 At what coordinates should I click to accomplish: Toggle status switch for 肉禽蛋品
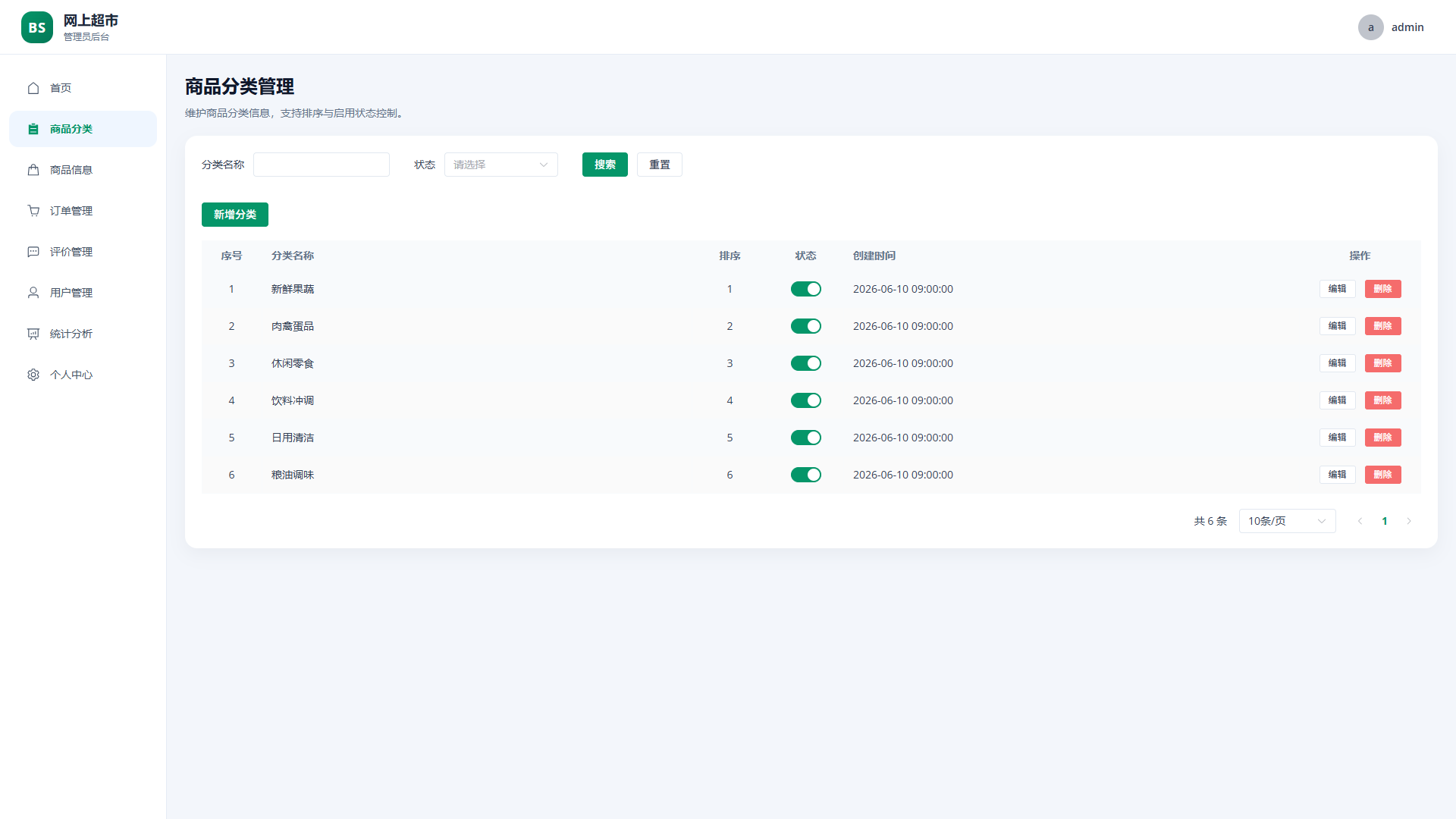[805, 326]
